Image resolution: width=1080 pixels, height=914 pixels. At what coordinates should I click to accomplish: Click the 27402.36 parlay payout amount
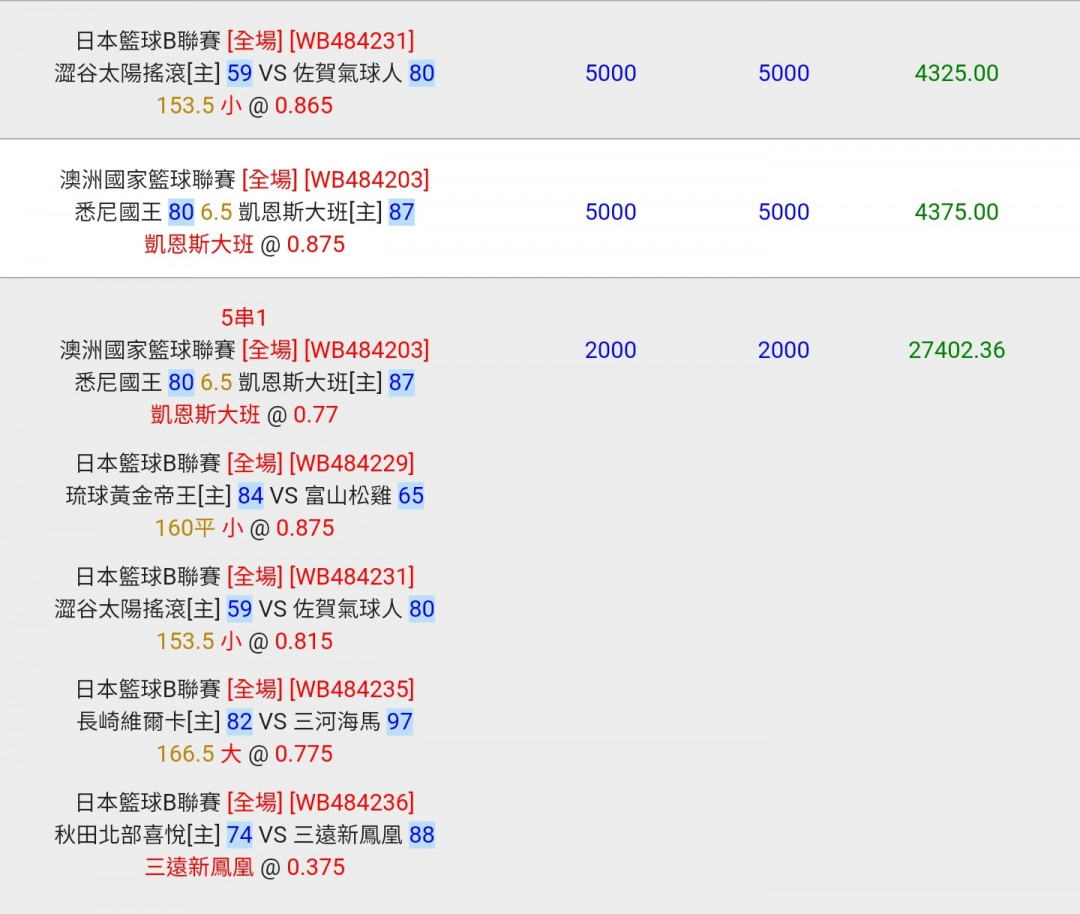pyautogui.click(x=956, y=350)
